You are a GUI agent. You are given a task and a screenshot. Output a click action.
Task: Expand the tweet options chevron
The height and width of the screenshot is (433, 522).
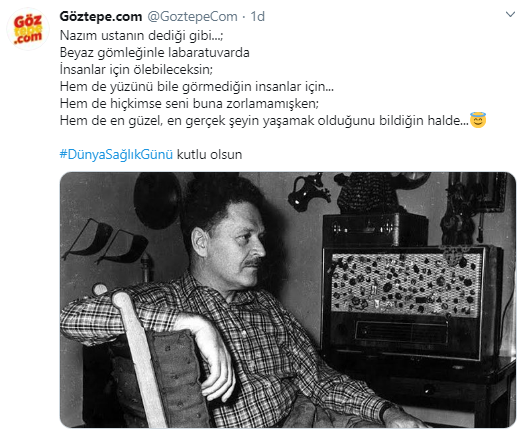pyautogui.click(x=510, y=14)
